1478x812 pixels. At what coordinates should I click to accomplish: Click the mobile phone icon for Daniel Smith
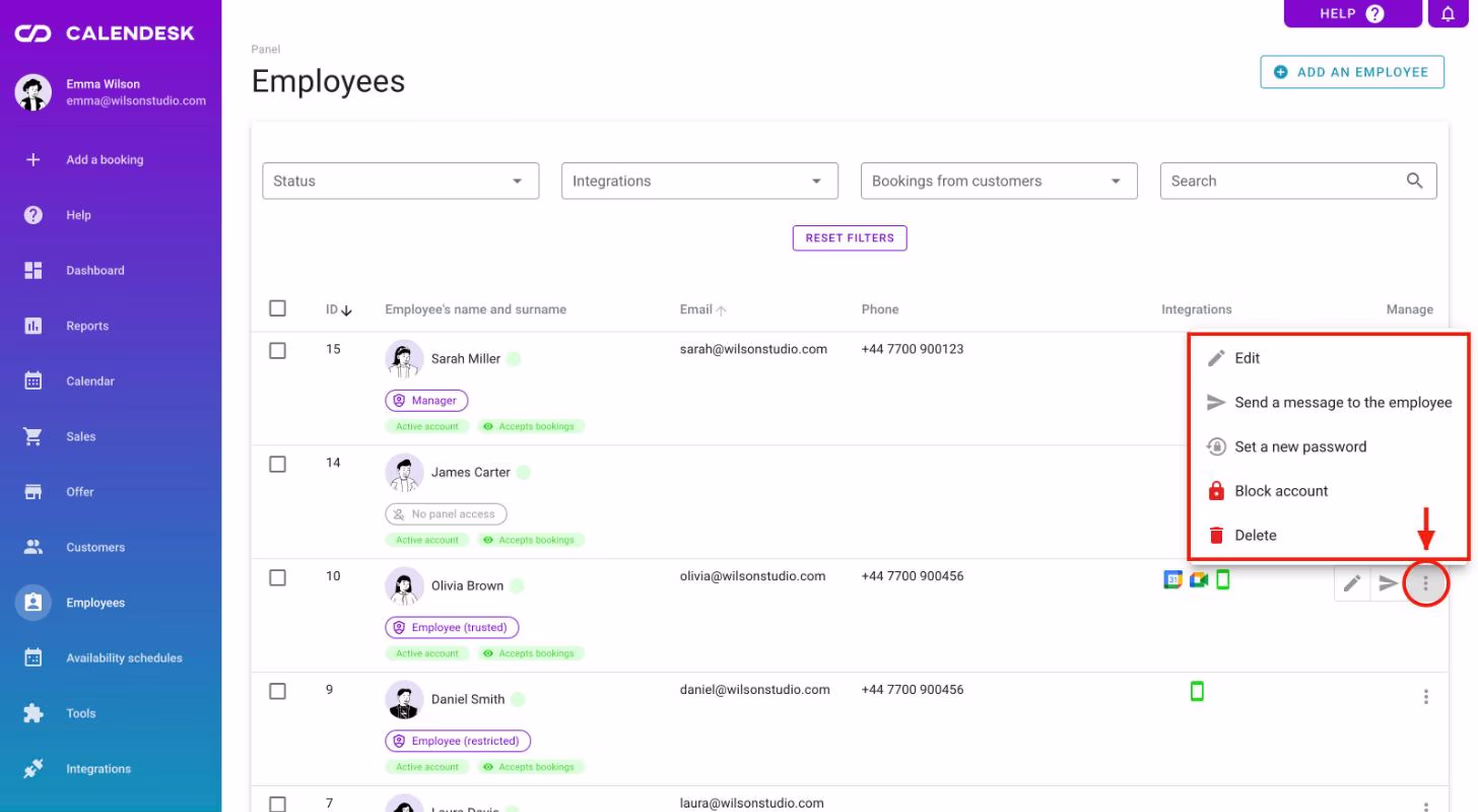click(x=1197, y=691)
